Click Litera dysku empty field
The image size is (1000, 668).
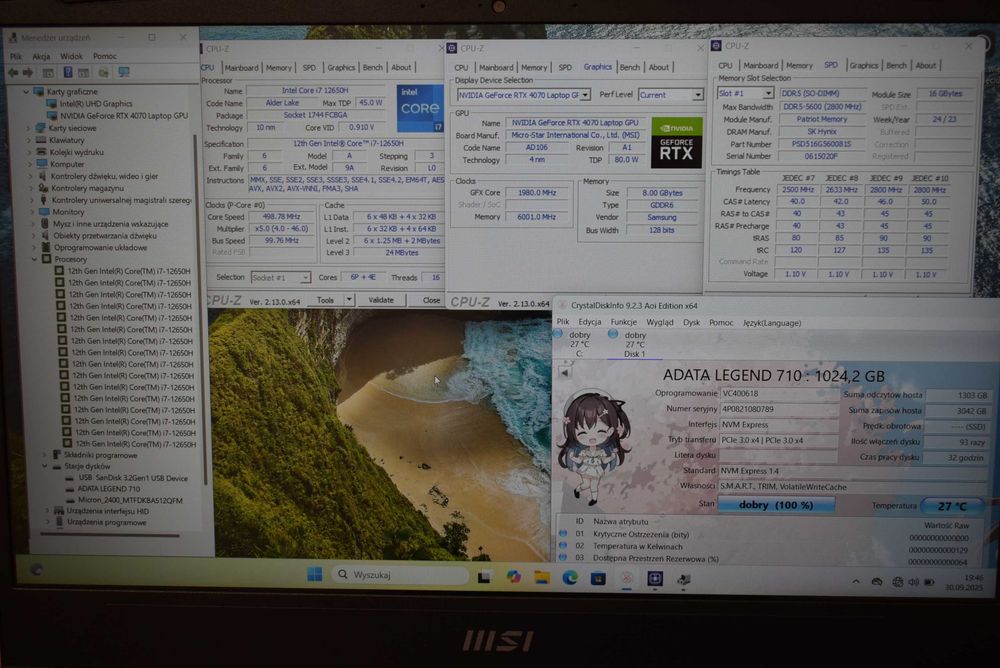777,456
